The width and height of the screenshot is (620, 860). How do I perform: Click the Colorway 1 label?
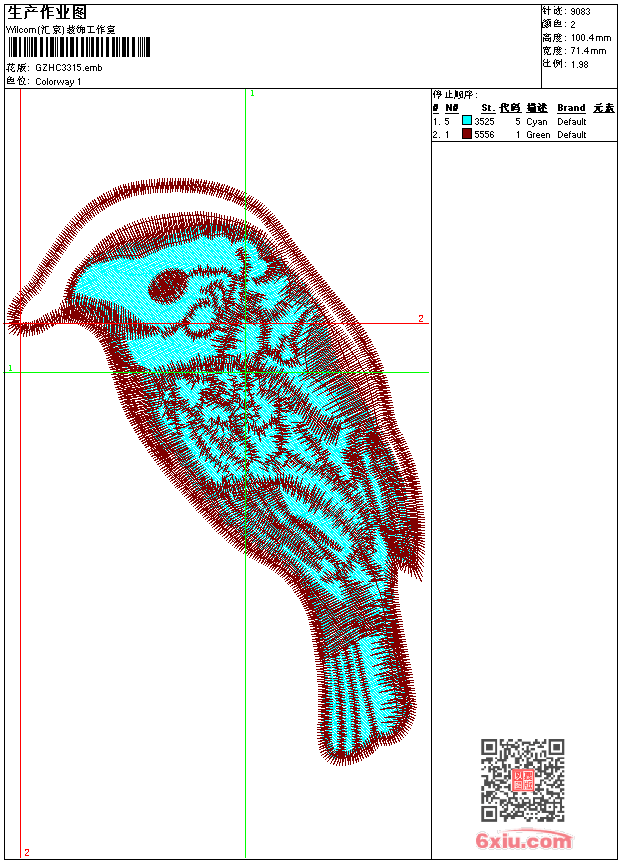58,81
